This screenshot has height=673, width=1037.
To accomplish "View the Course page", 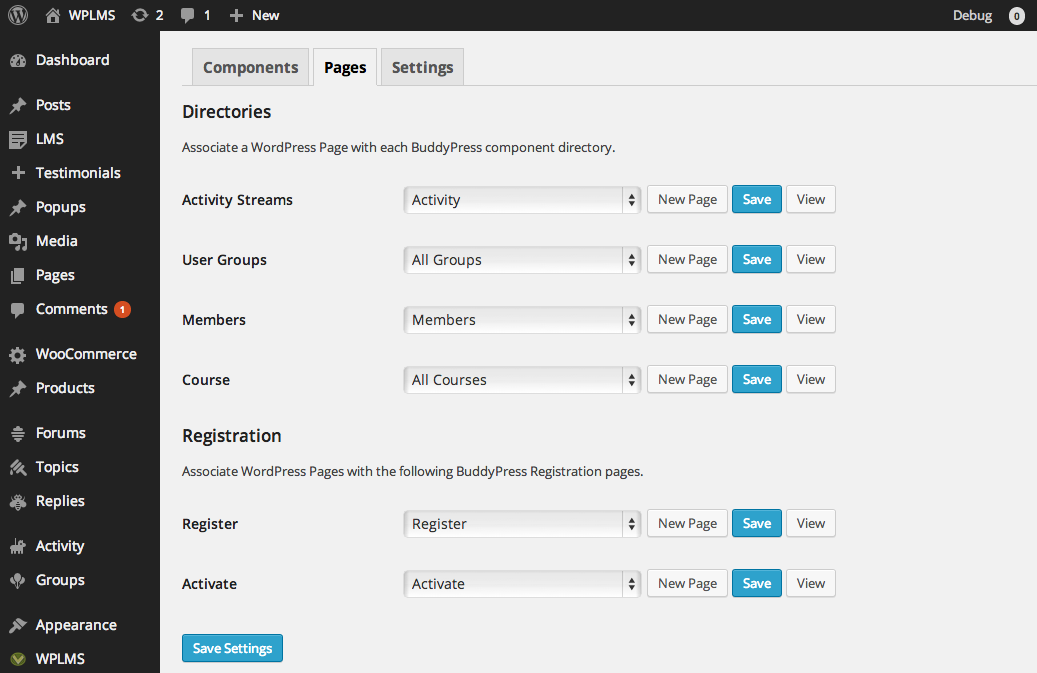I will coord(811,379).
